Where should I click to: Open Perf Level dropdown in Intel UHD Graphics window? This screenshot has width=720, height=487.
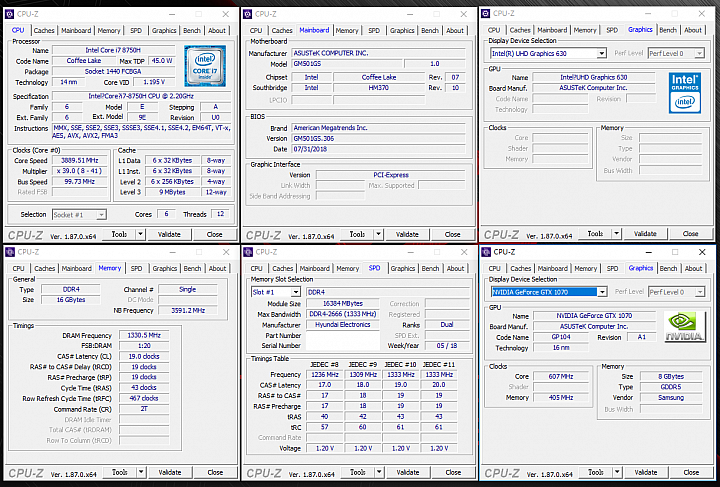[699, 54]
